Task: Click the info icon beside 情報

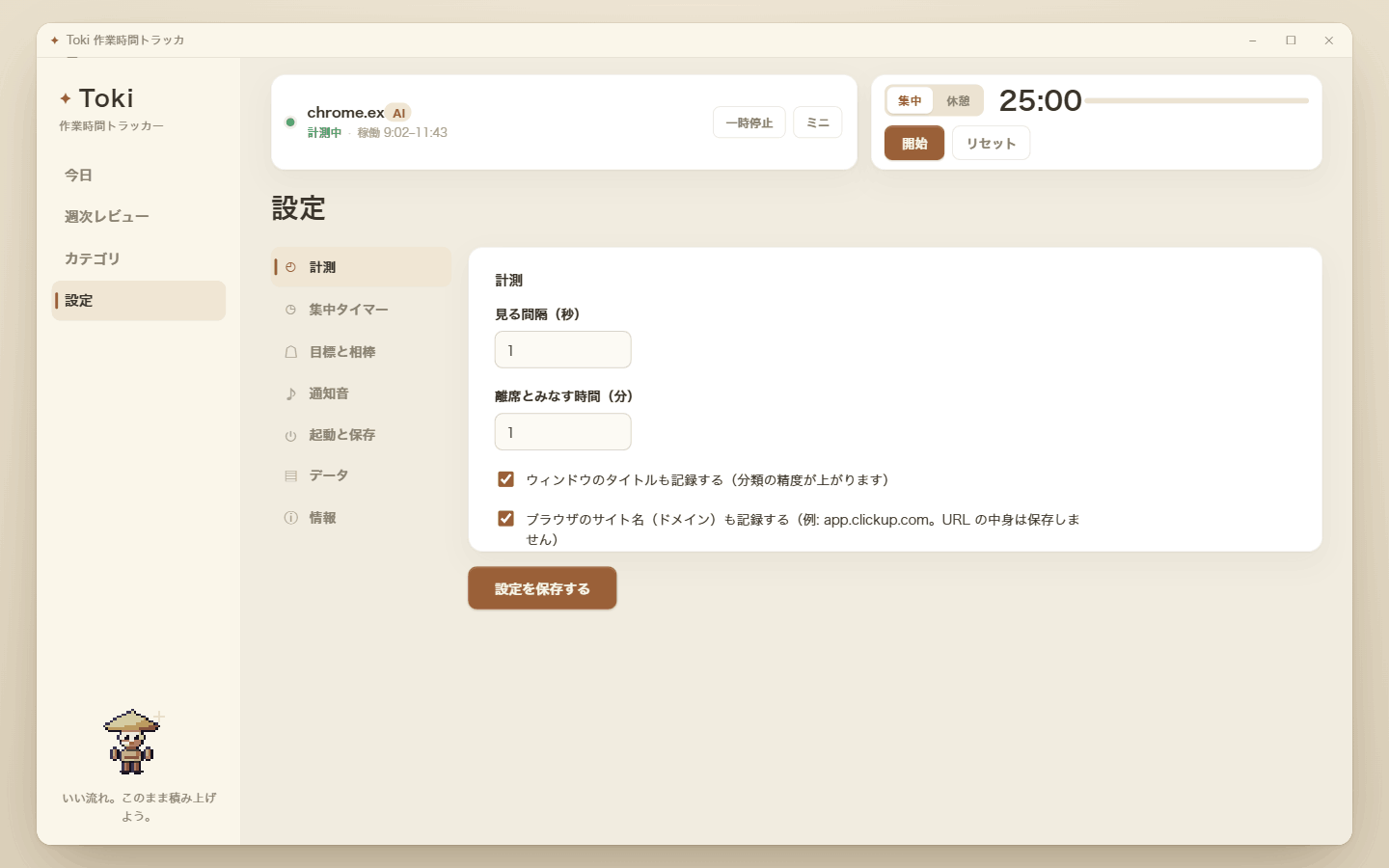Action: point(290,518)
